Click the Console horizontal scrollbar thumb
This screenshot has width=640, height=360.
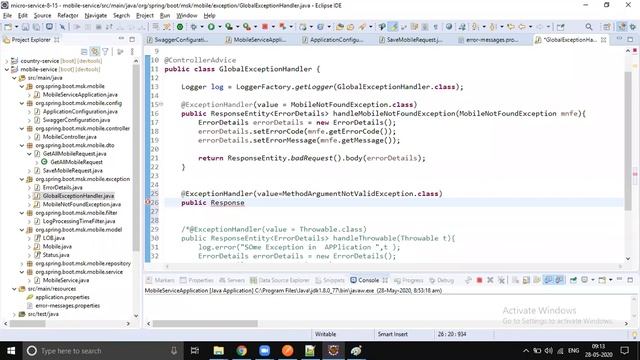point(205,324)
